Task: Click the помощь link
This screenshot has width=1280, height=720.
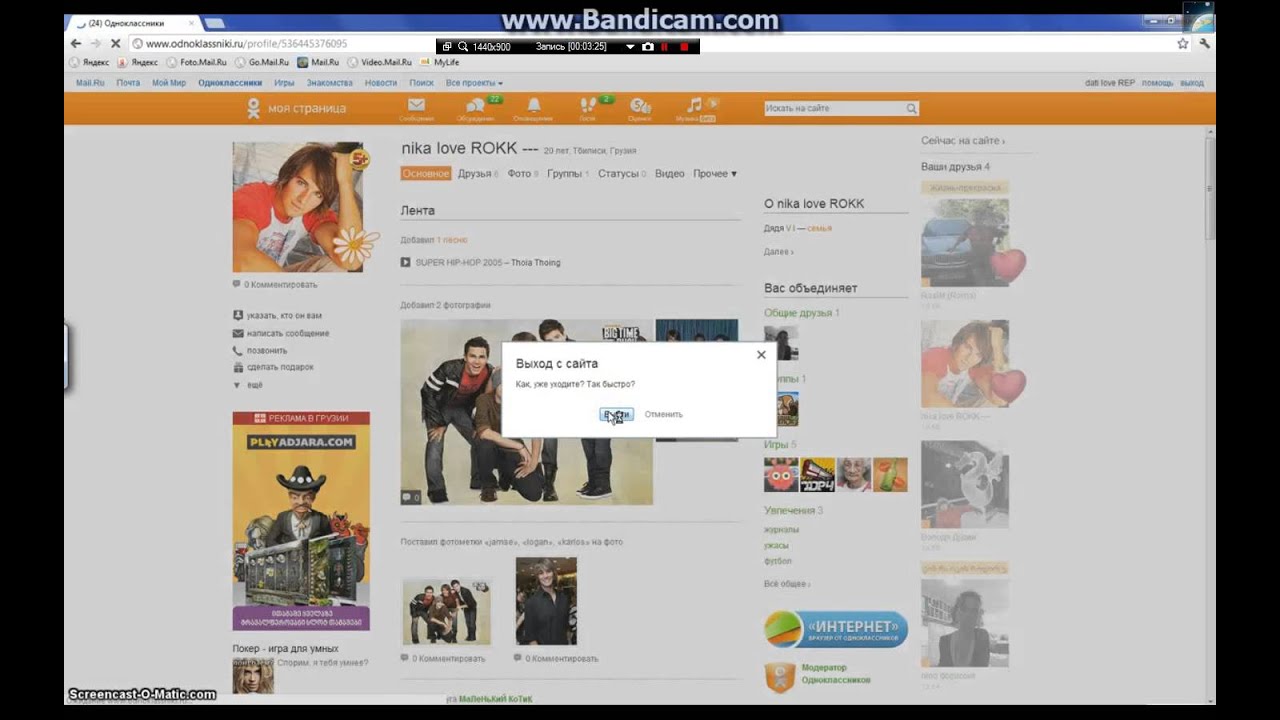Action: click(1158, 83)
